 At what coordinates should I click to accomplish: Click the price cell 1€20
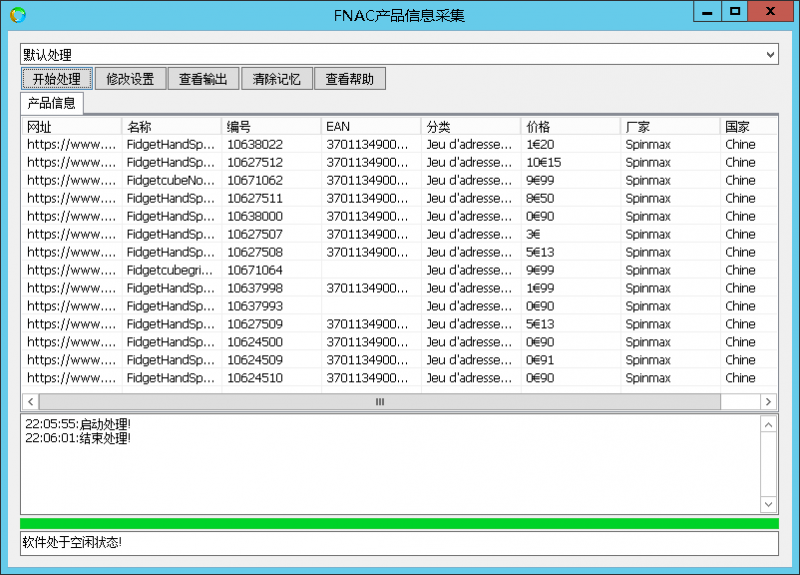(570, 144)
